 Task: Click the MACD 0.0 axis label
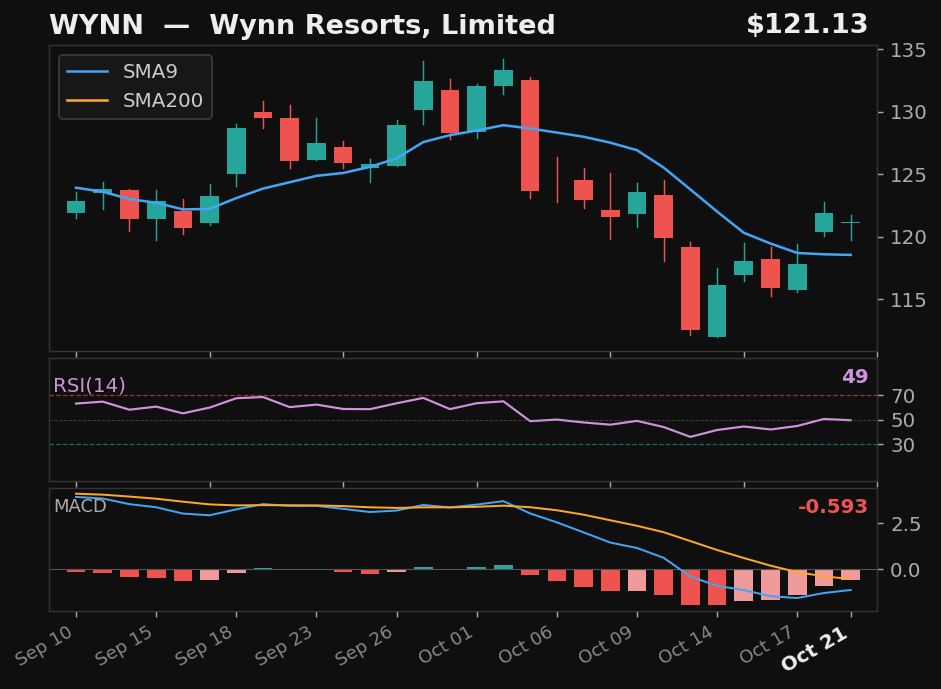(906, 570)
